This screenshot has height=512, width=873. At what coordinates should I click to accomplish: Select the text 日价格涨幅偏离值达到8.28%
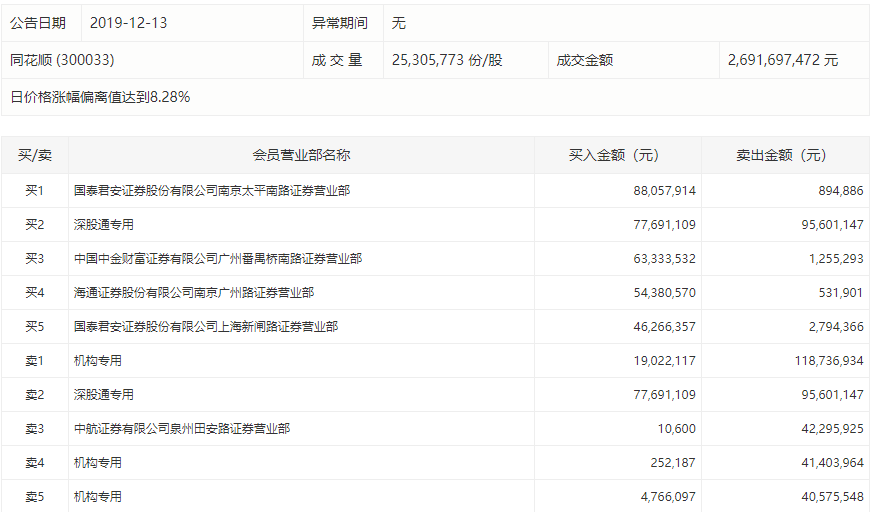pyautogui.click(x=100, y=97)
